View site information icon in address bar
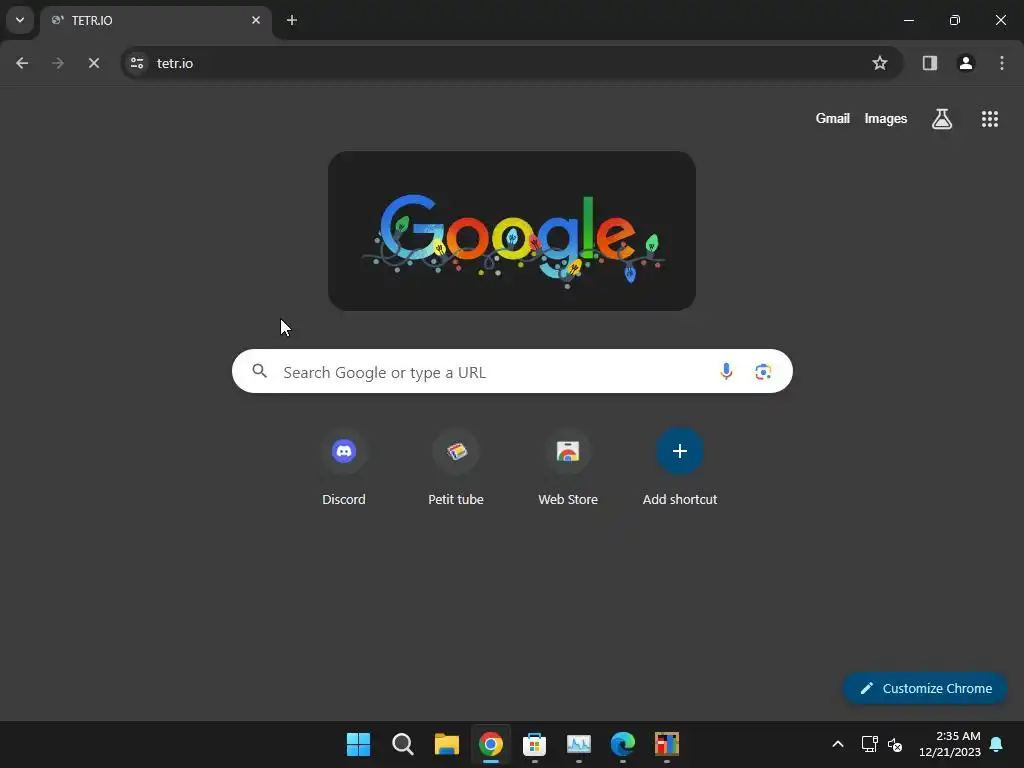Screen dimensions: 1024x768 [137, 63]
